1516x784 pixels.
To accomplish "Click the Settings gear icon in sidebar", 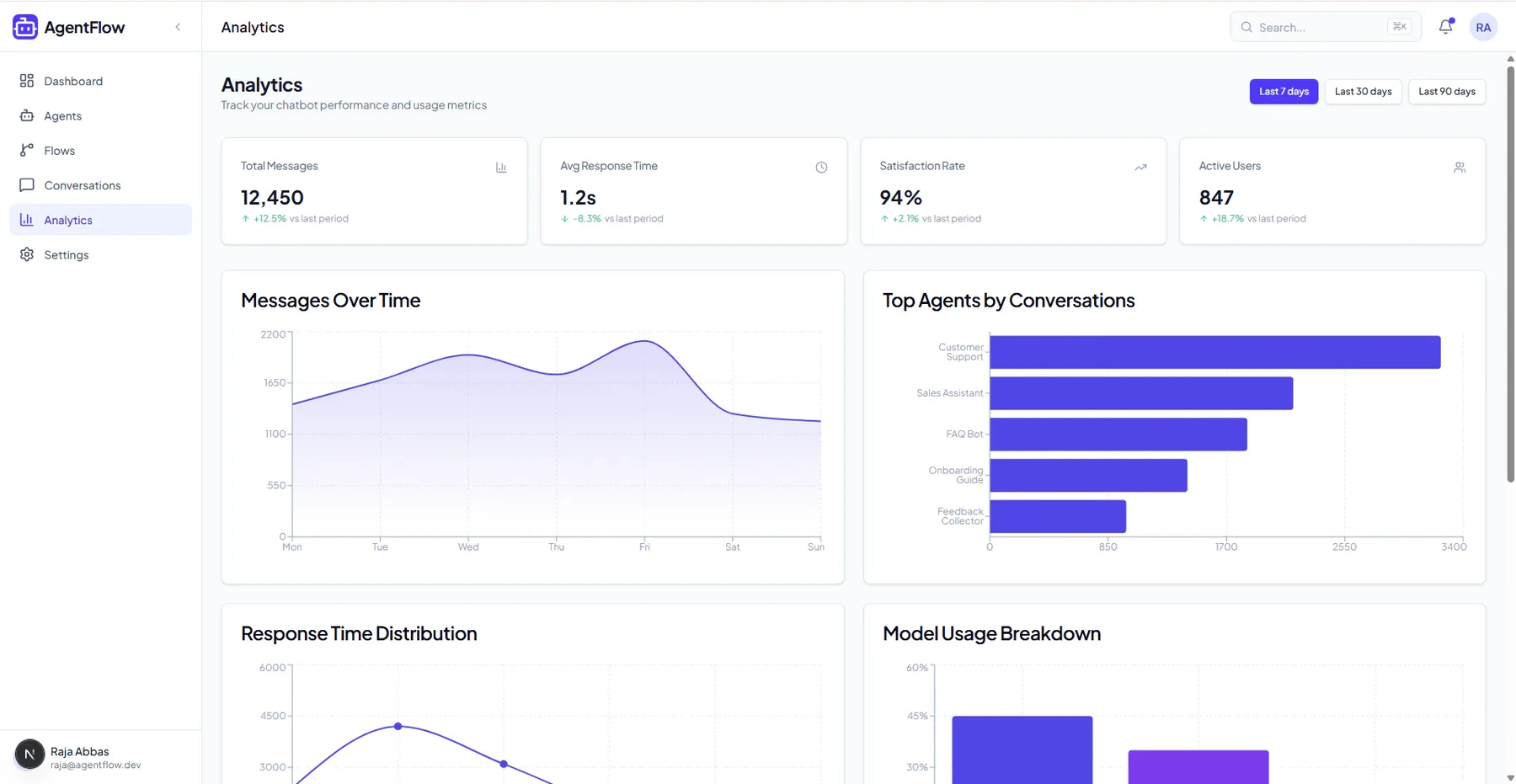I will pyautogui.click(x=27, y=254).
